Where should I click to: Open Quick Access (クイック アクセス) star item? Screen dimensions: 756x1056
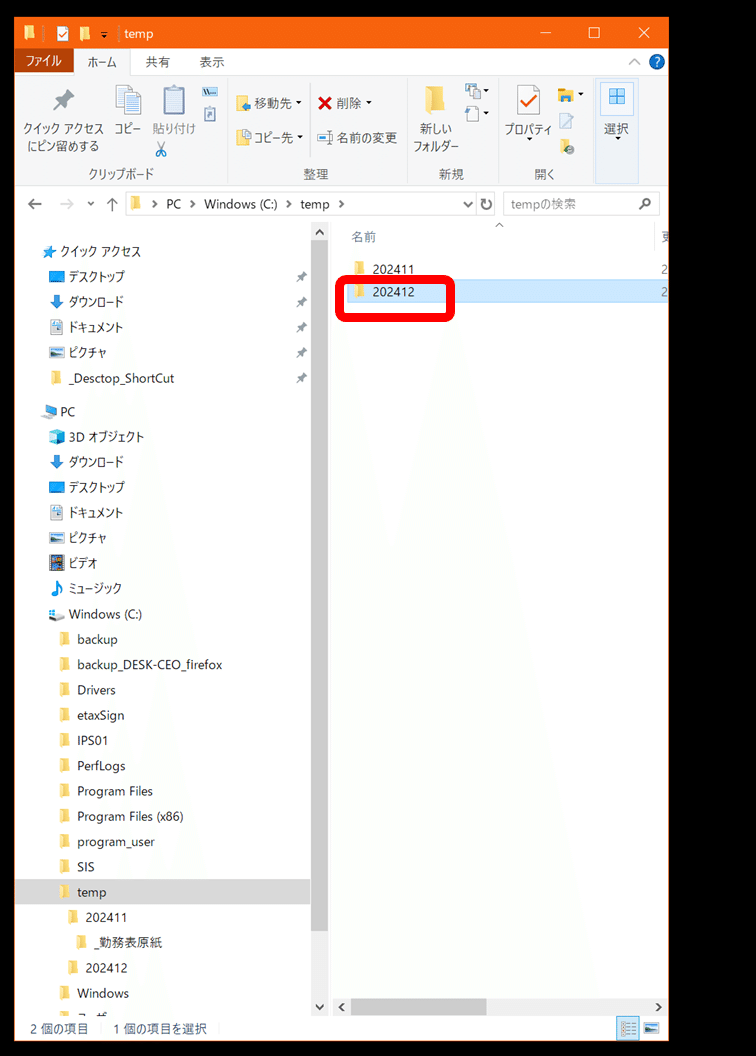92,252
